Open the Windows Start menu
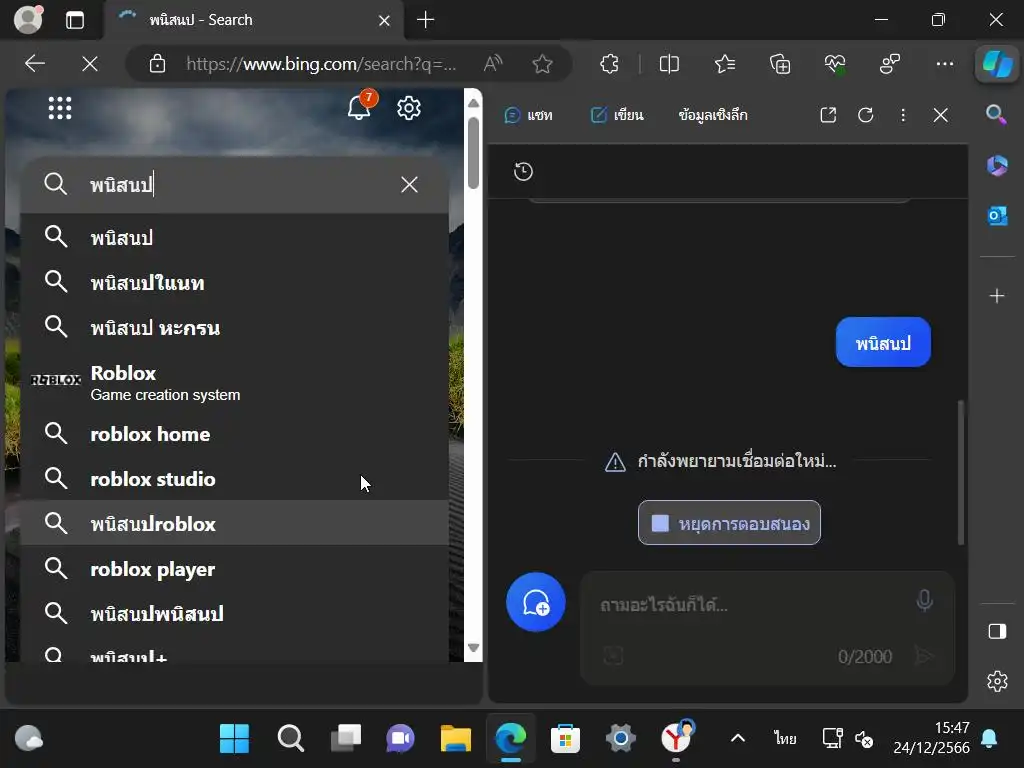The width and height of the screenshot is (1024, 768). pos(234,739)
